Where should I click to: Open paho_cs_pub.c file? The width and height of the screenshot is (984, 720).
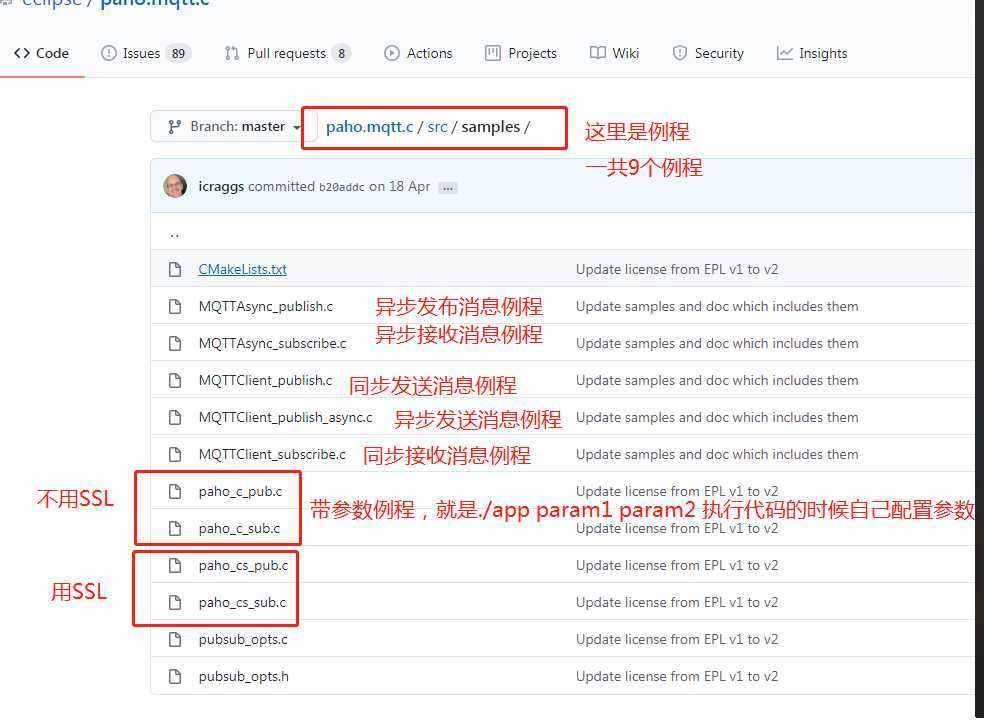[243, 566]
